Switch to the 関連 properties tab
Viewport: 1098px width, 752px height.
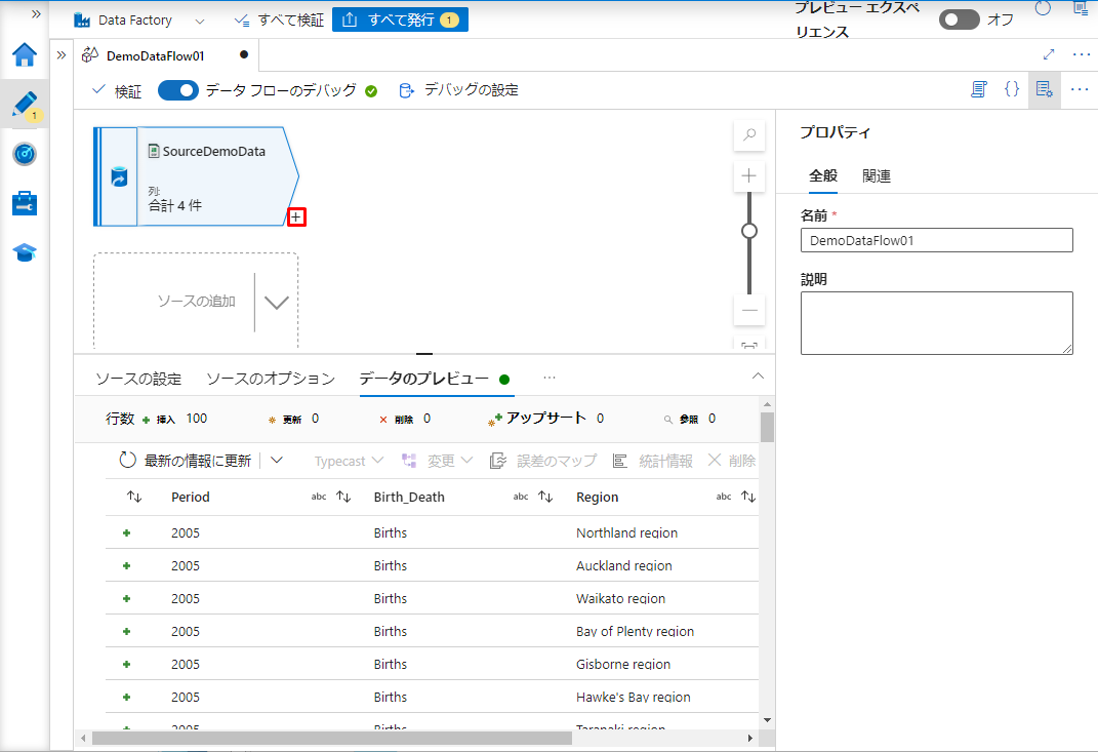[x=876, y=176]
